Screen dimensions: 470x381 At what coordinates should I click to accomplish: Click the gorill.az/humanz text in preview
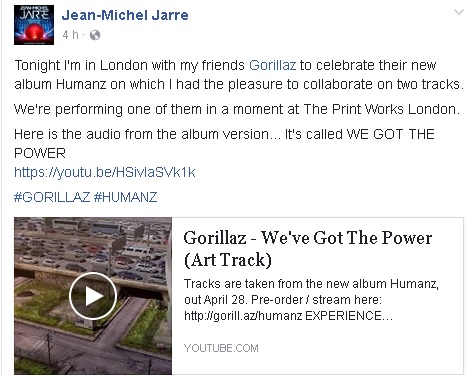pos(243,316)
